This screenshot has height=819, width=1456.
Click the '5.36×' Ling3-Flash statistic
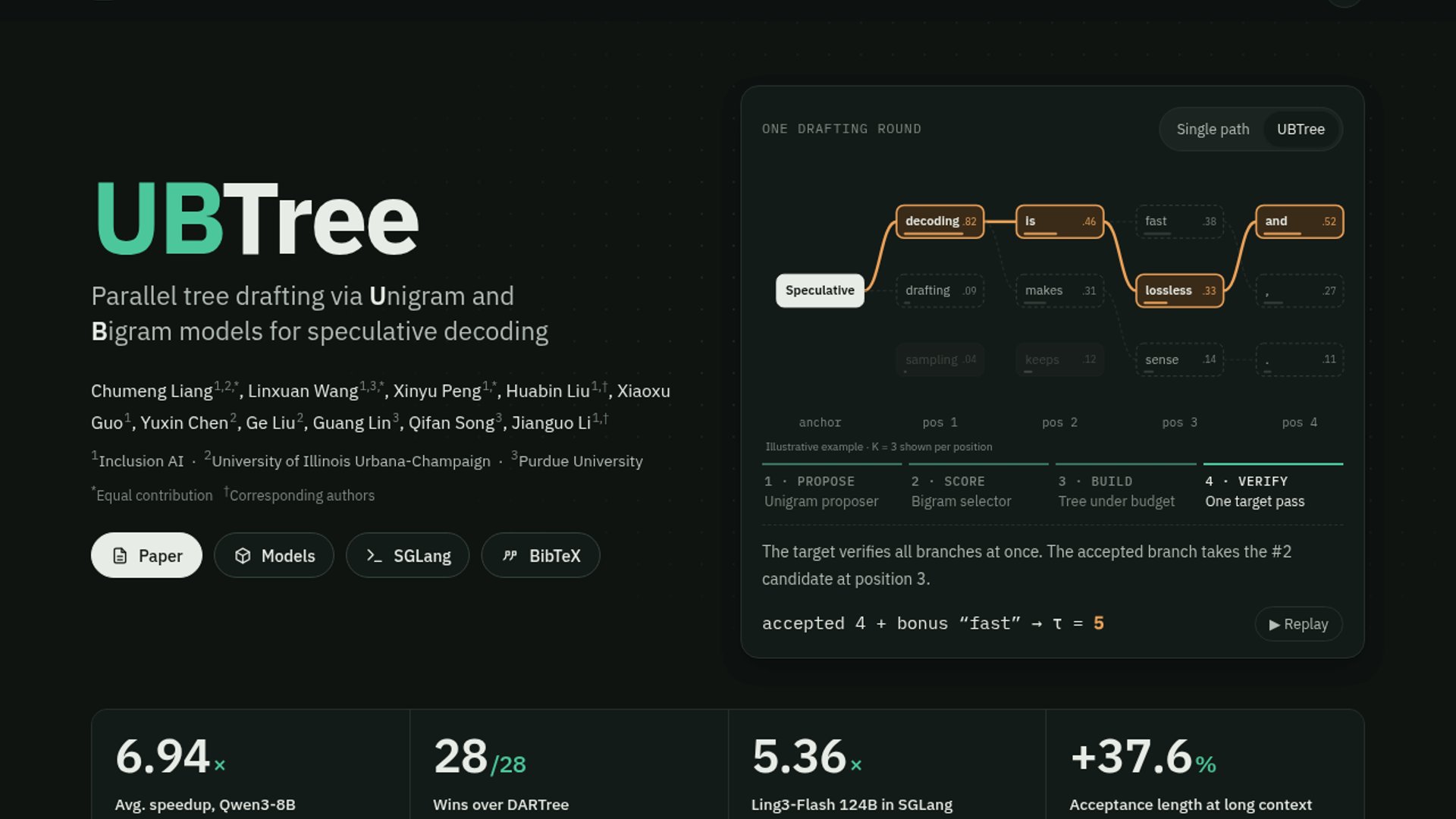(x=808, y=757)
